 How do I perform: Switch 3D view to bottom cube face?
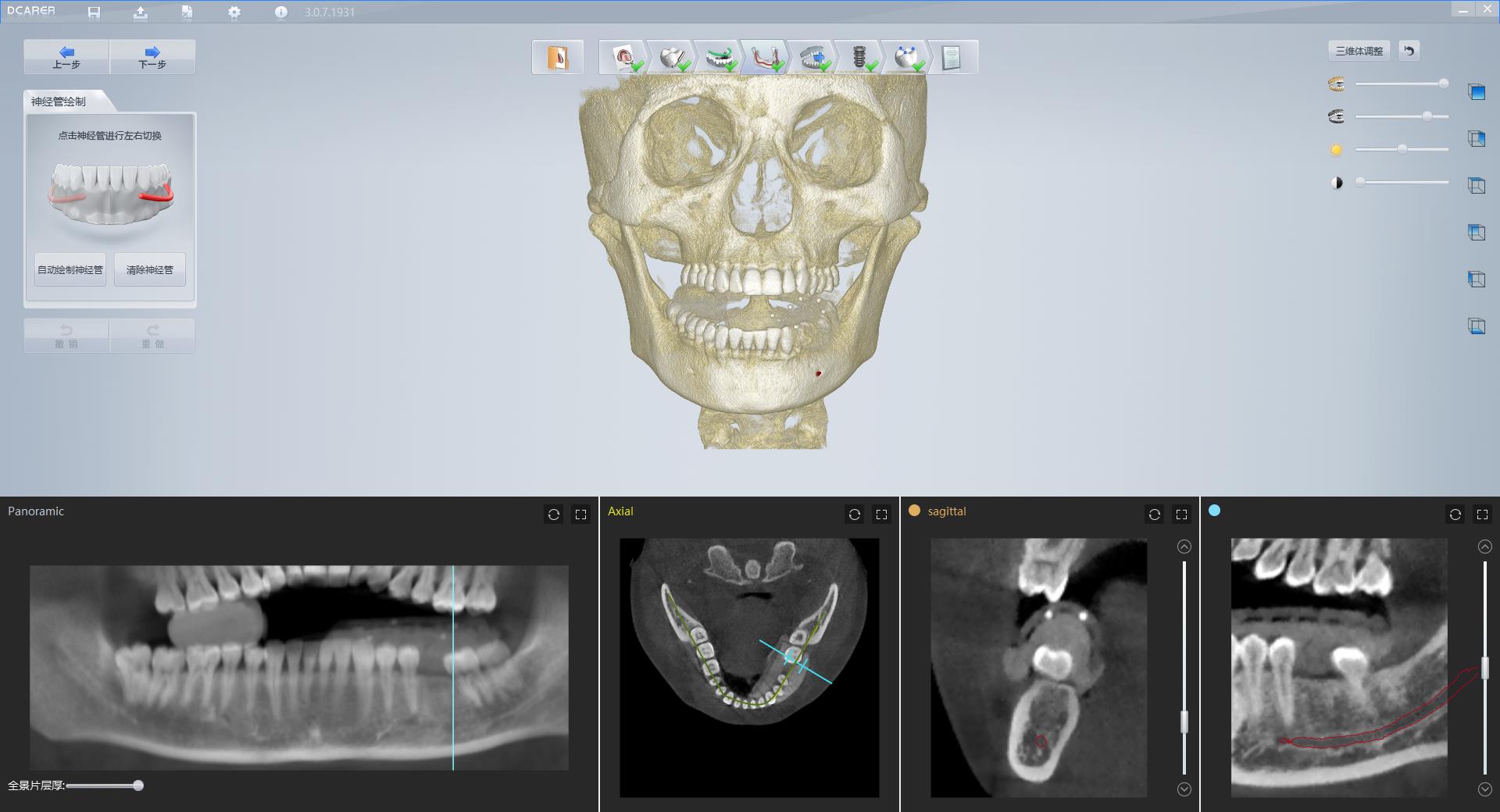point(1476,326)
